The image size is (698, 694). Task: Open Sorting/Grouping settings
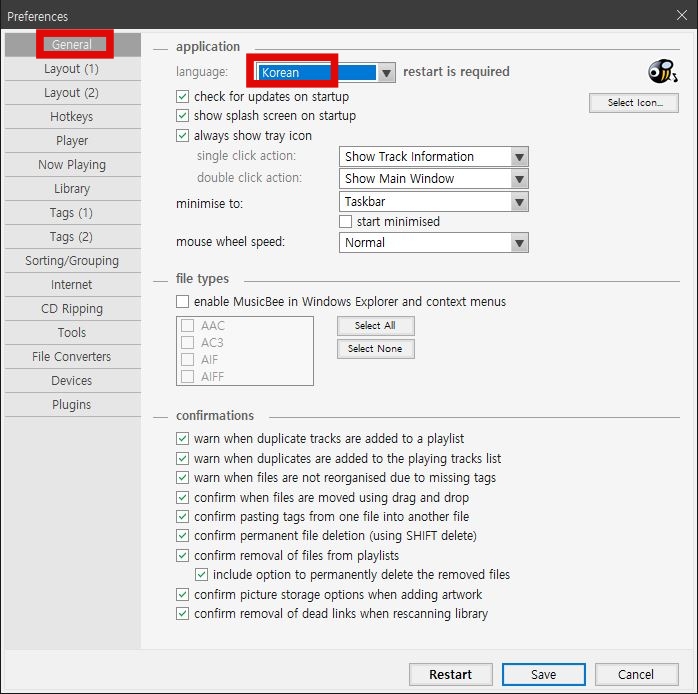click(73, 261)
